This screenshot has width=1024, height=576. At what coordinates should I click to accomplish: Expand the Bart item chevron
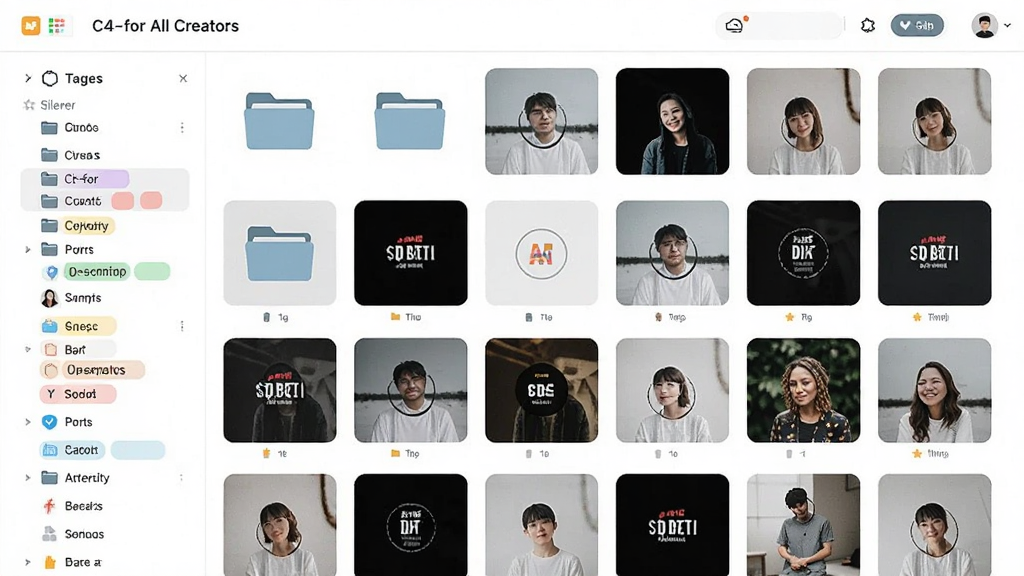coord(27,349)
